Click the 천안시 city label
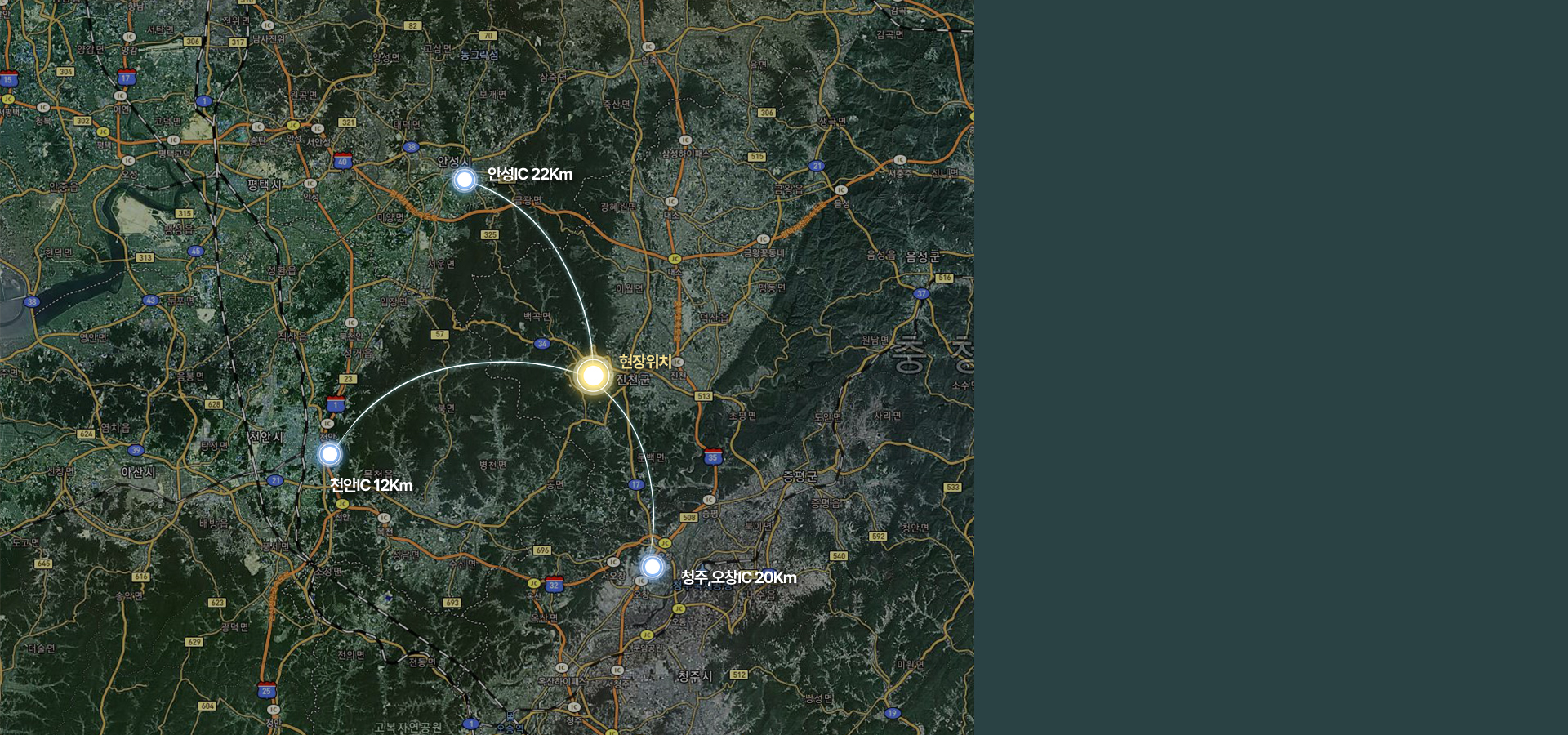This screenshot has width=1568, height=735. pyautogui.click(x=266, y=438)
